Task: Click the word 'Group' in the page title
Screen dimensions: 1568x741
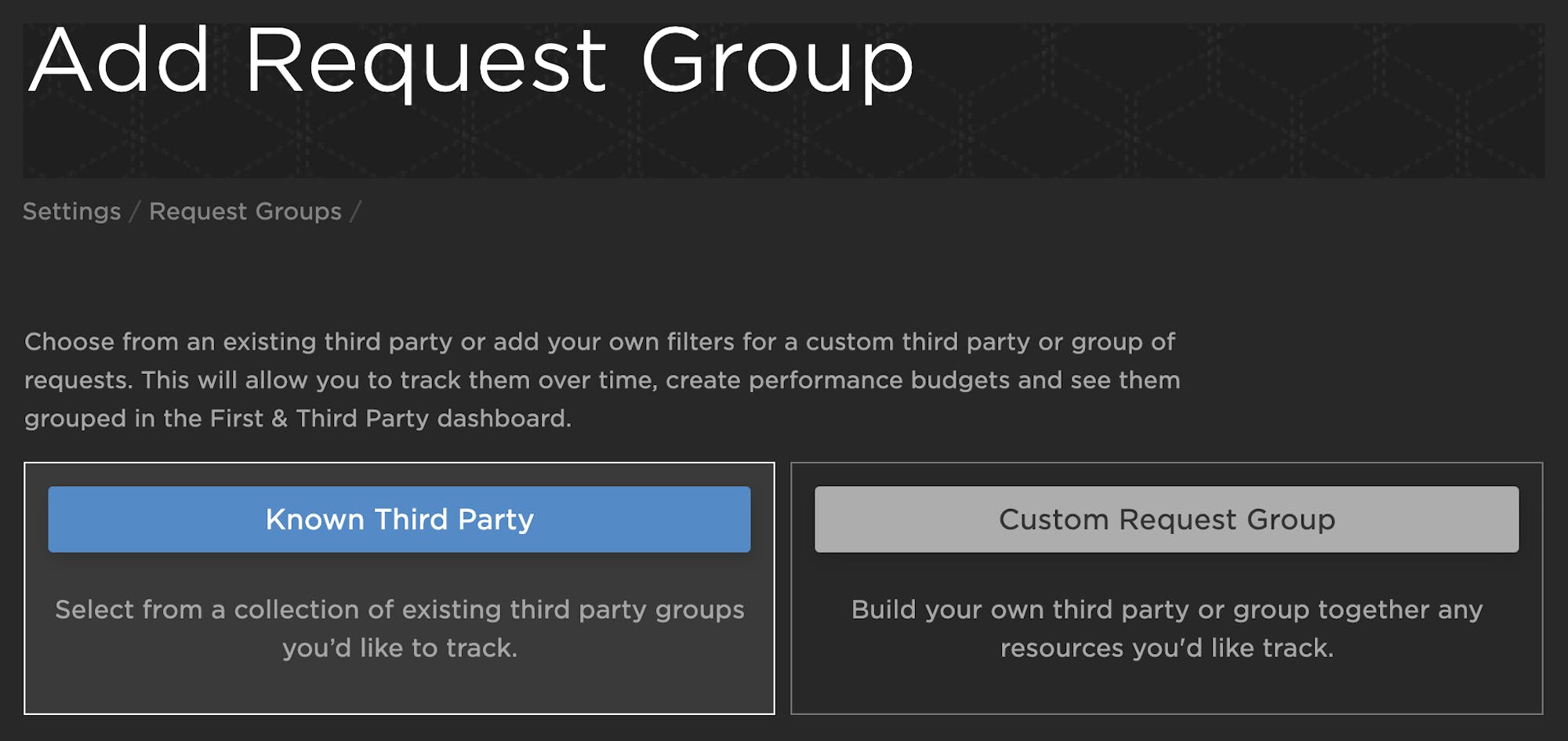Action: tap(776, 61)
